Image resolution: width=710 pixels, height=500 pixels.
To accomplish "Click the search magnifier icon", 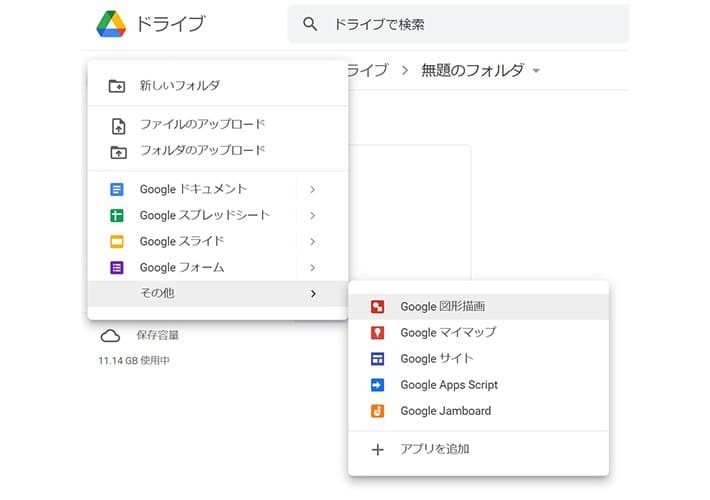I will [x=310, y=24].
